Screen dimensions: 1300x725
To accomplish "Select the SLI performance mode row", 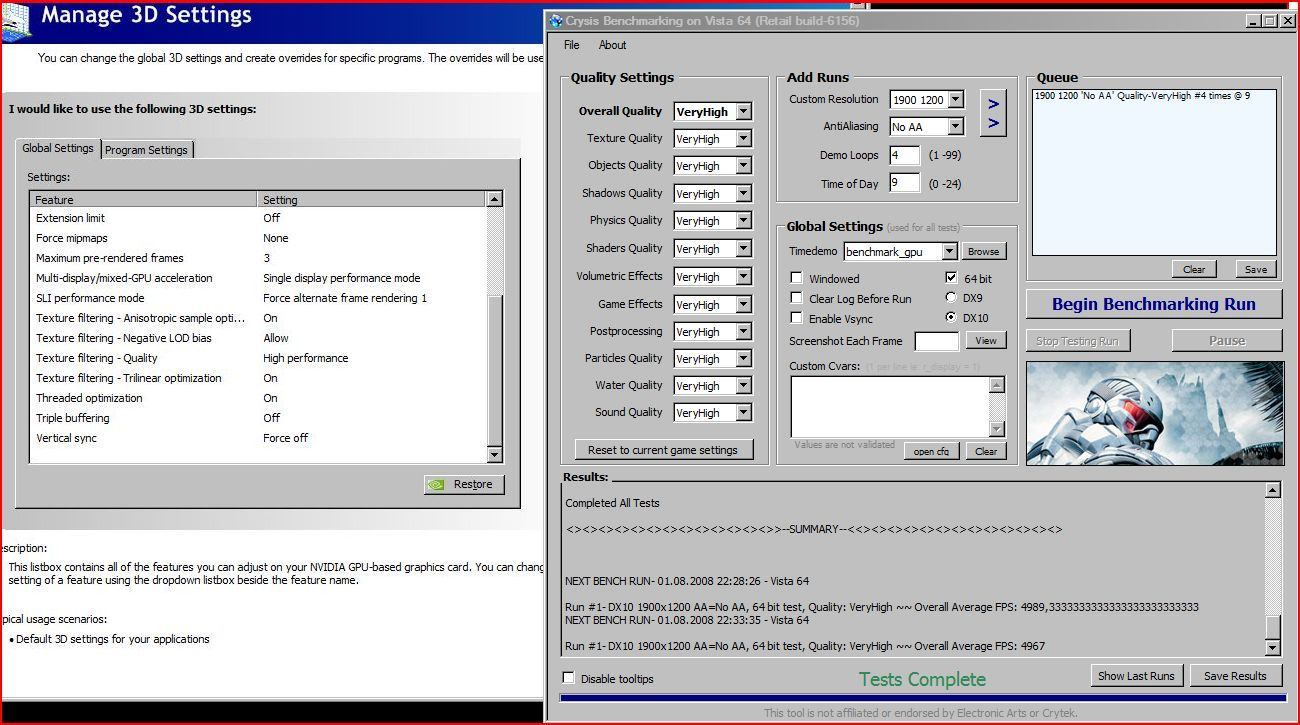I will pos(258,298).
